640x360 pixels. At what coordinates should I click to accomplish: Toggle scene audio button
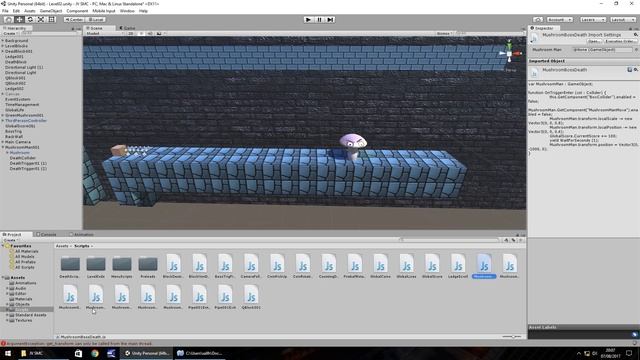coord(150,33)
